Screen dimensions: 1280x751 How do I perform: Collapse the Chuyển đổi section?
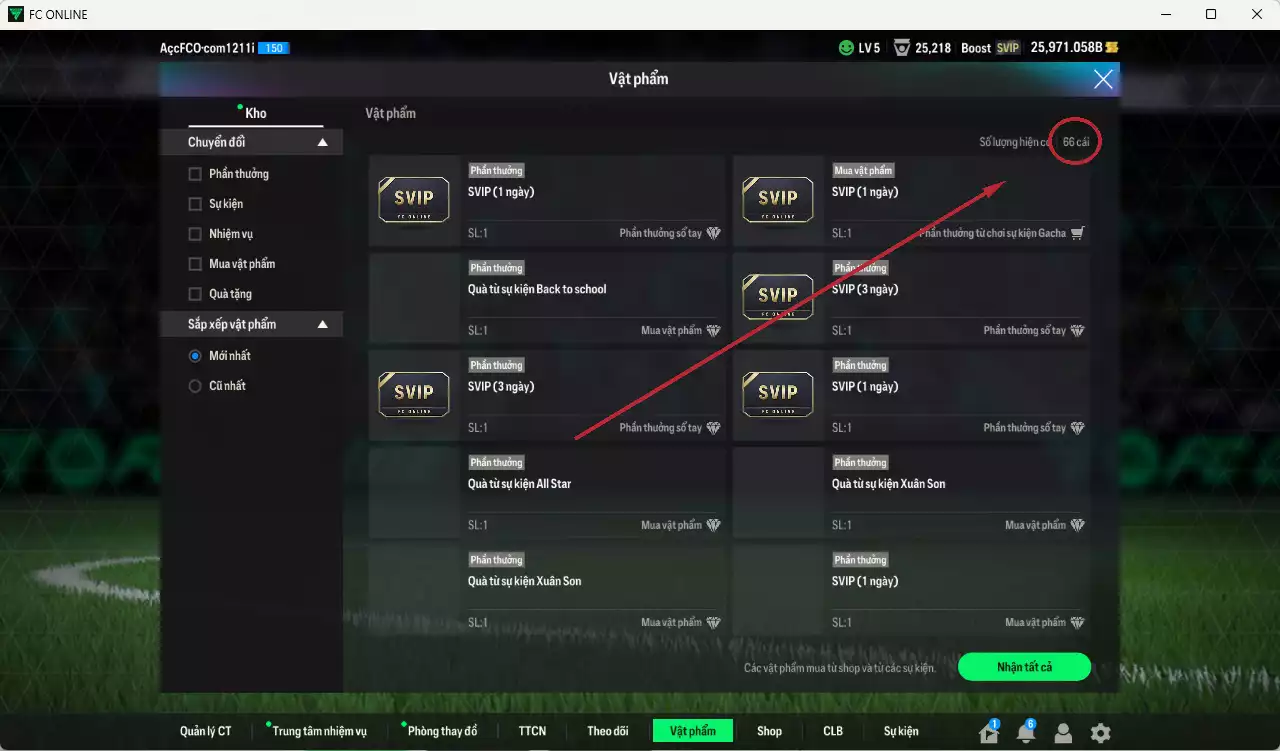(x=322, y=143)
